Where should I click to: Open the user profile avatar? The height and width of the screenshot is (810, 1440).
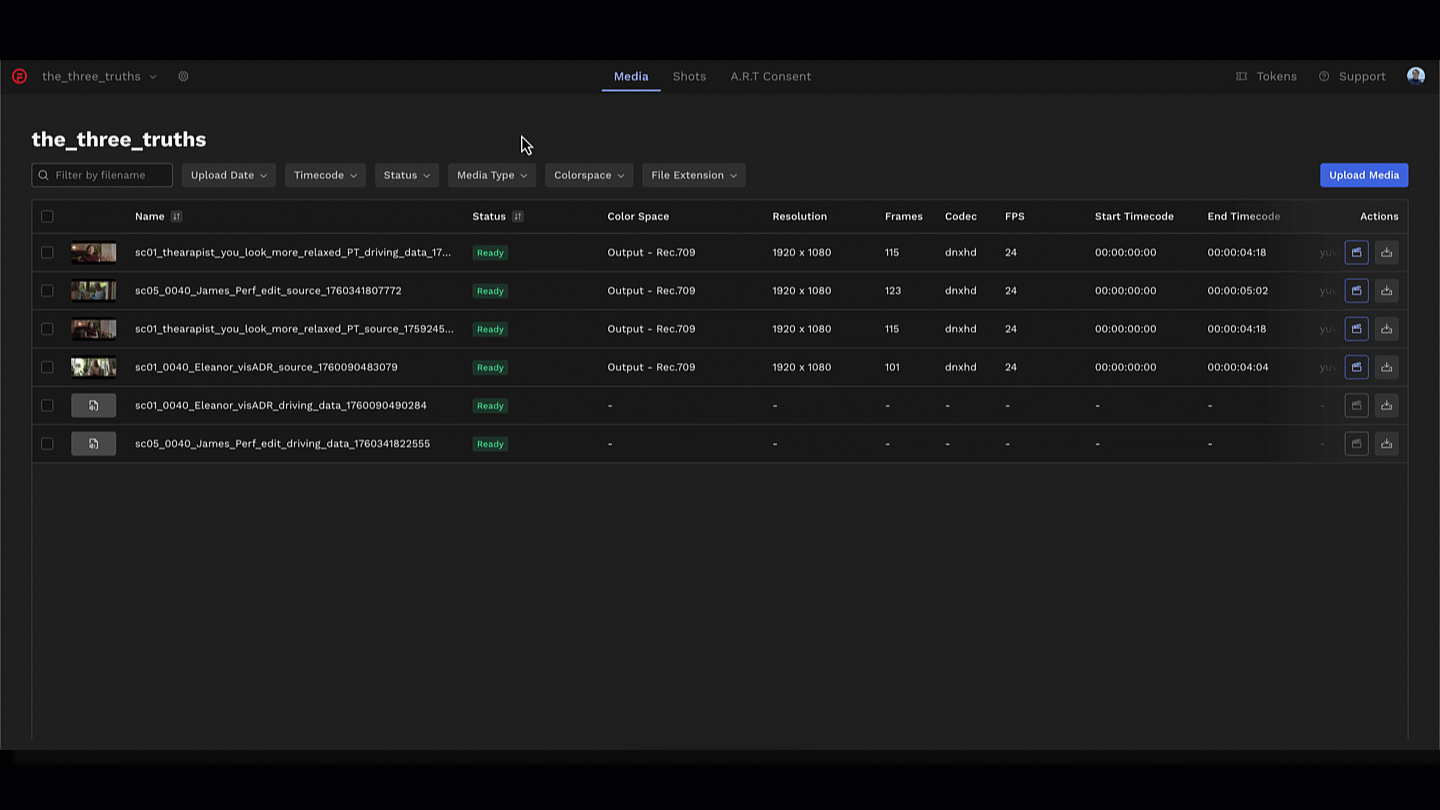coord(1415,76)
